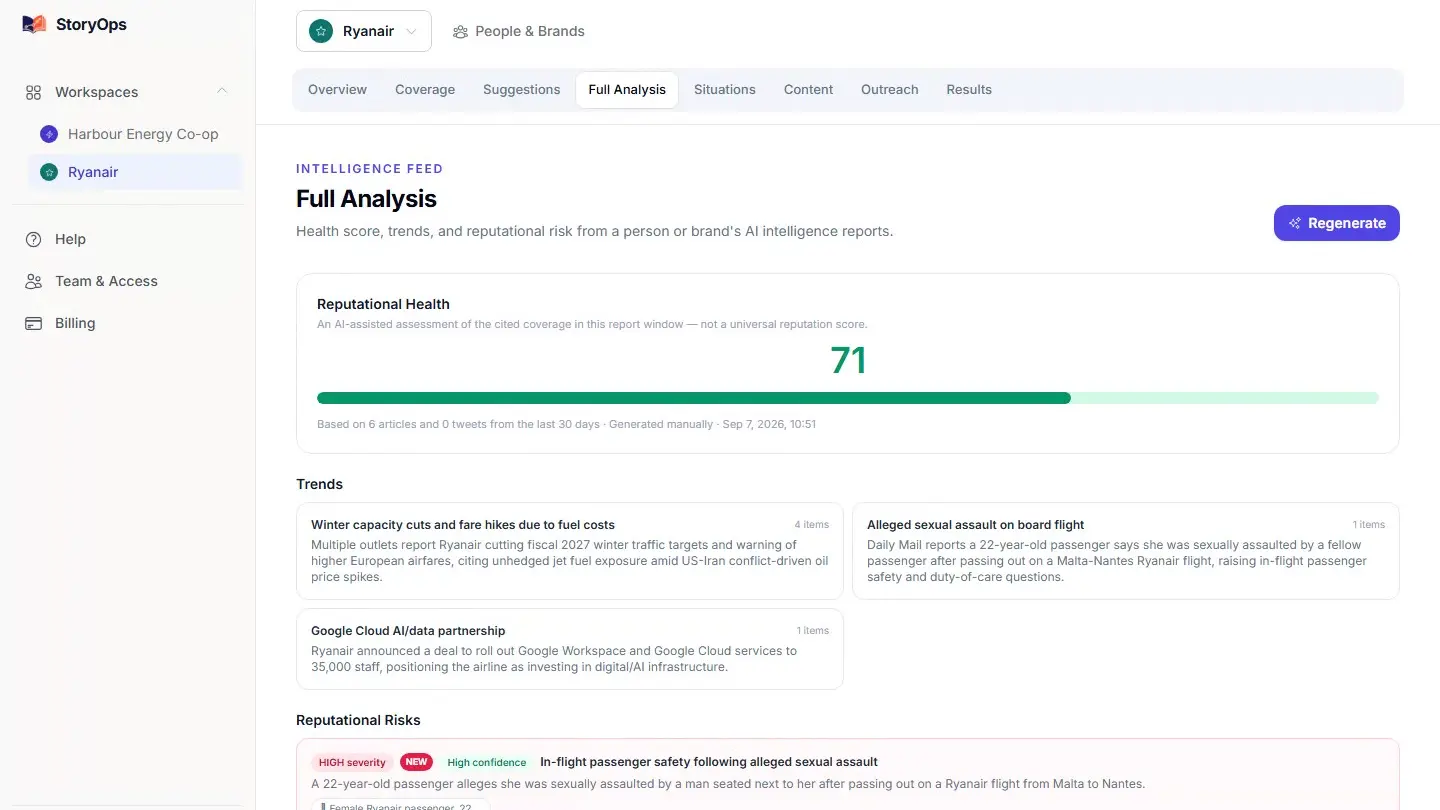Image resolution: width=1440 pixels, height=810 pixels.
Task: Click the NEW badge on the risk
Action: tap(416, 762)
